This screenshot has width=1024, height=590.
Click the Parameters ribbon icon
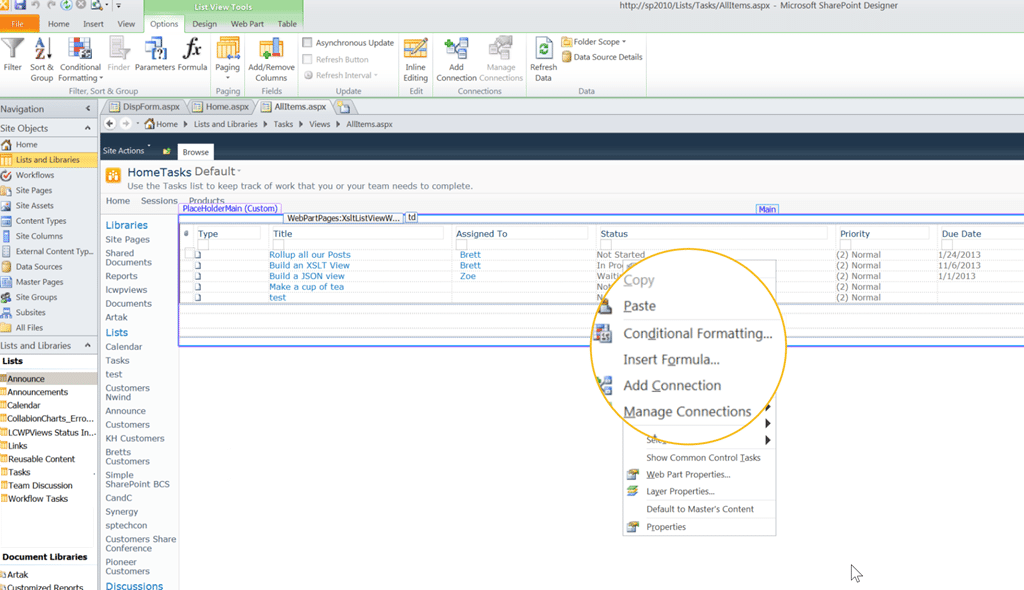point(155,54)
